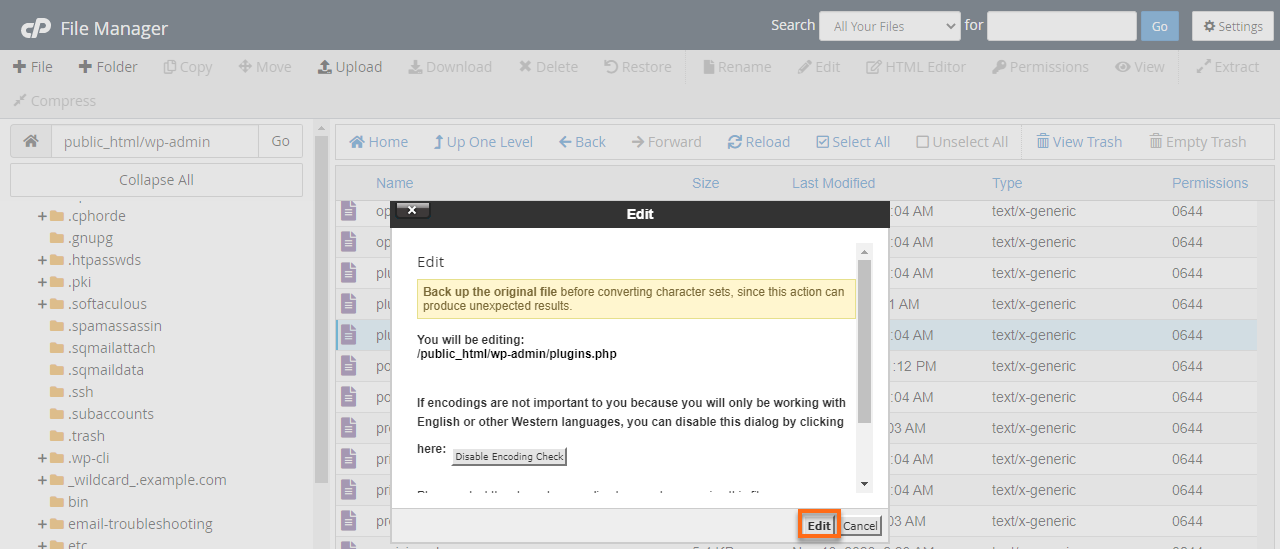This screenshot has height=549, width=1280.
Task: Click the Delete toolbar icon
Action: 548,67
